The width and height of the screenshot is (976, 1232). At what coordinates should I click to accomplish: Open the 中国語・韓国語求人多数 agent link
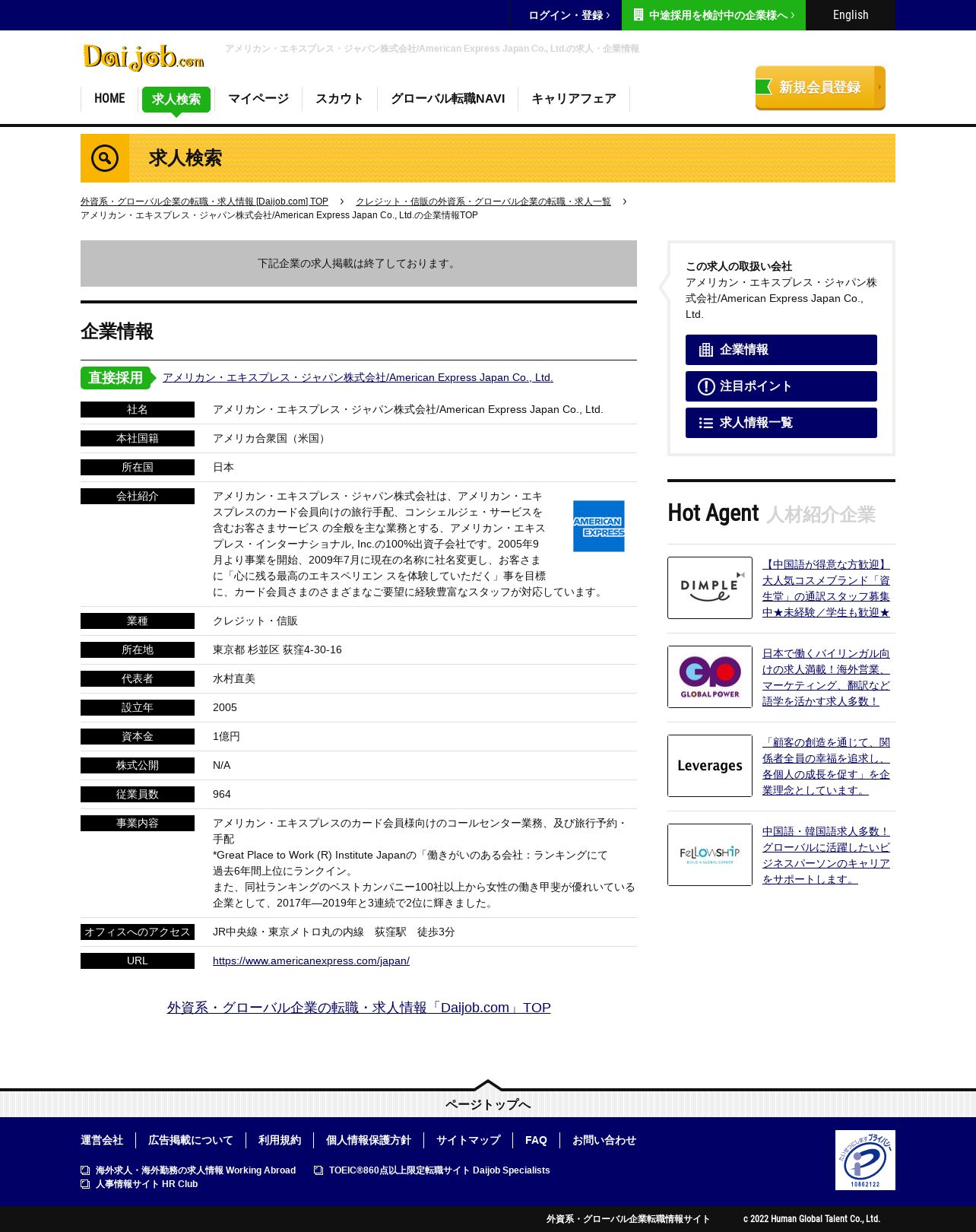coord(826,855)
